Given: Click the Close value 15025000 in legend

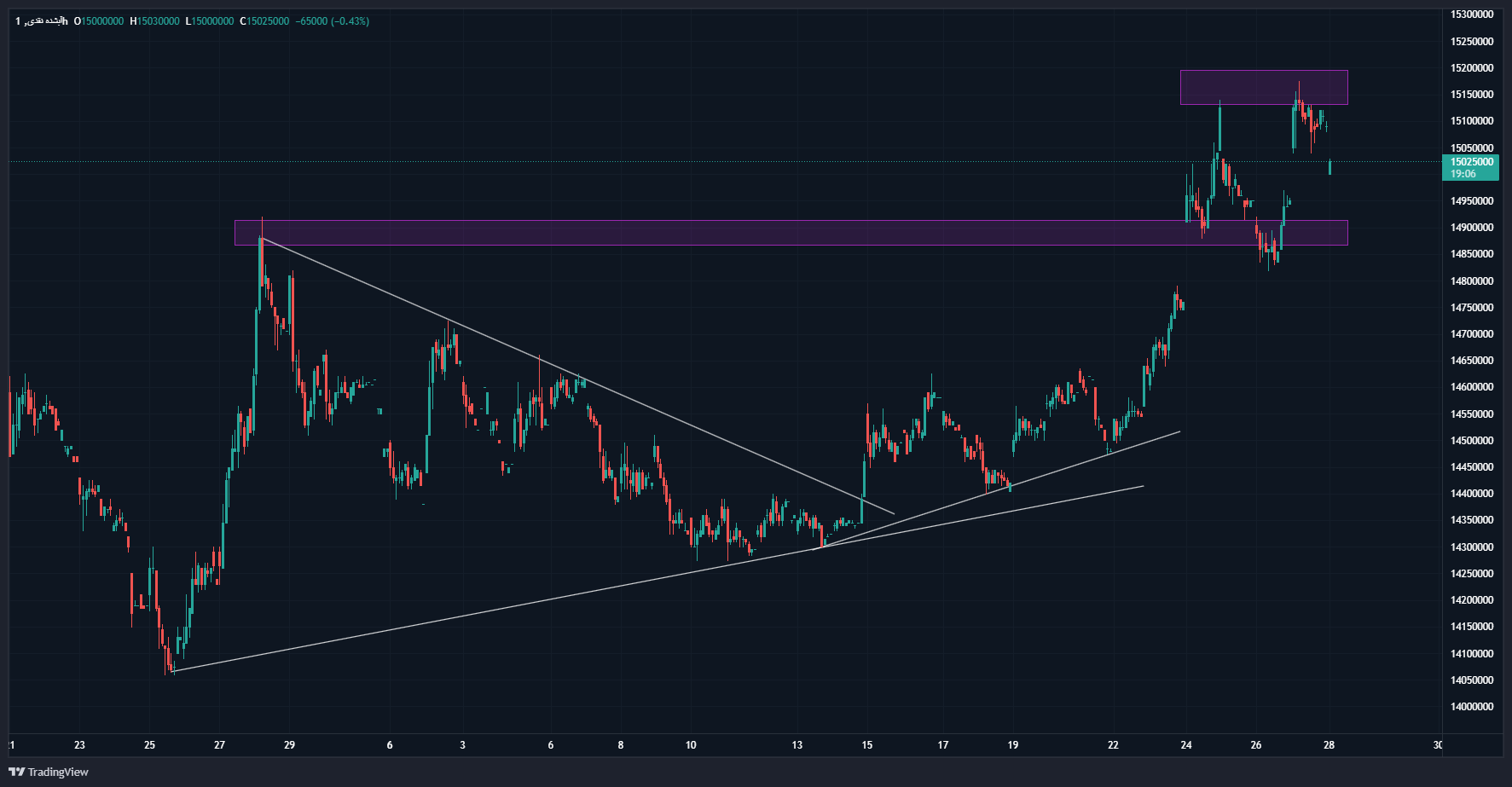Looking at the screenshot, I should coord(268,21).
